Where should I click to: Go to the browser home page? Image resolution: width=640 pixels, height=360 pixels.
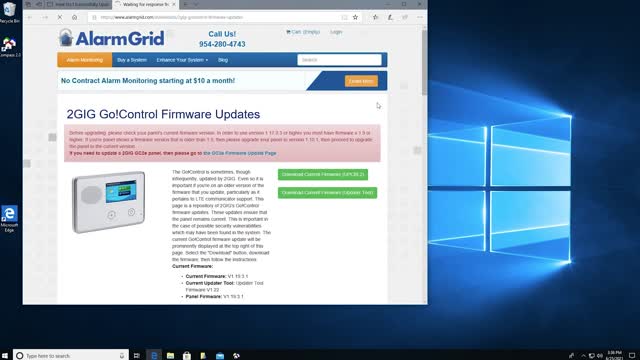point(74,17)
